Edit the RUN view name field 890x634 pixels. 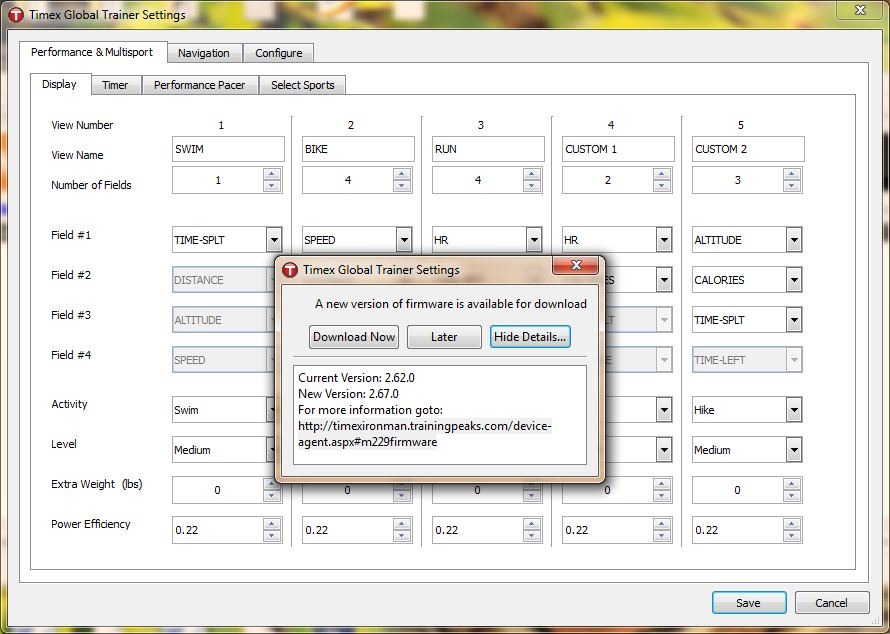[x=488, y=149]
